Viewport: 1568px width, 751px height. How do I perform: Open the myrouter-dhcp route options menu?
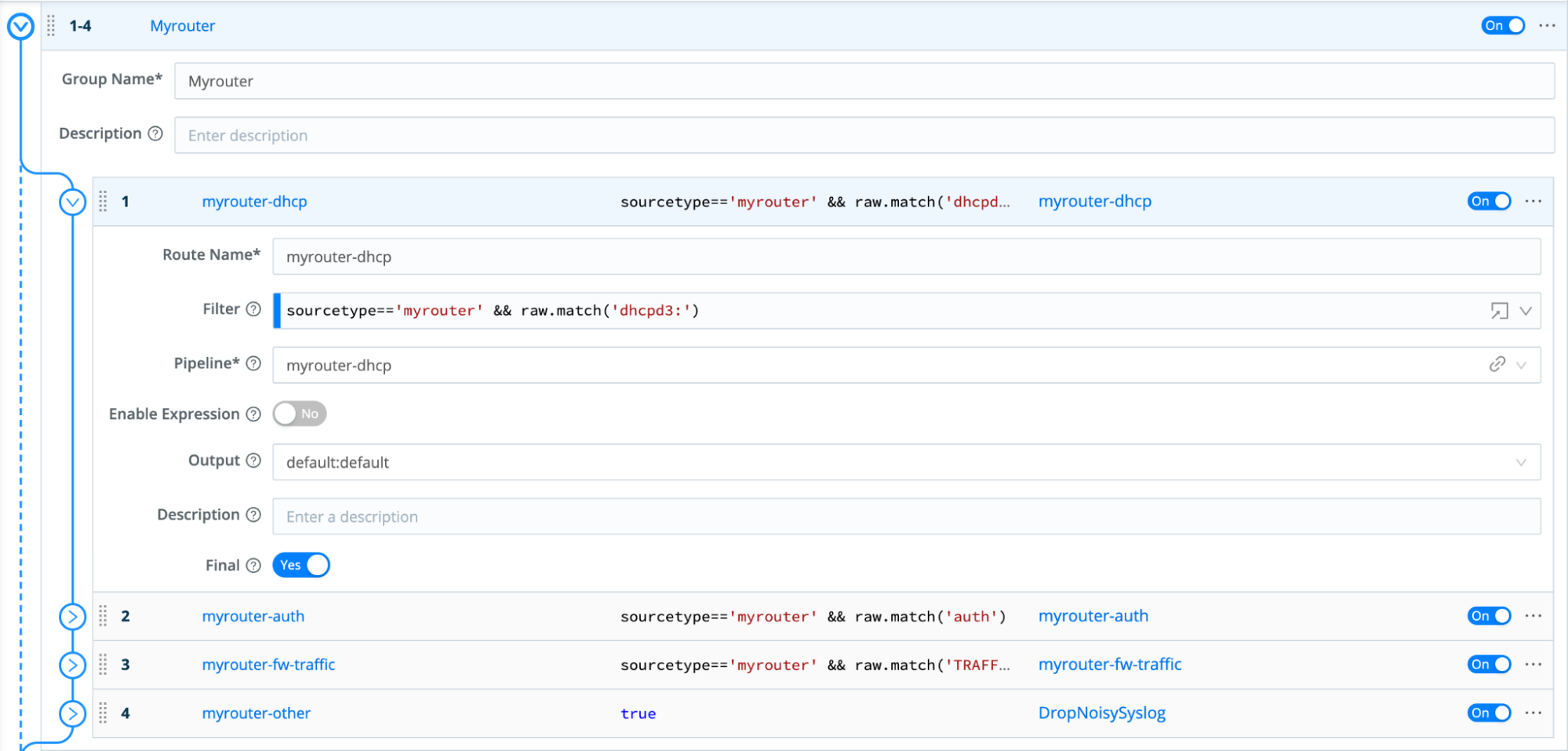tap(1533, 202)
